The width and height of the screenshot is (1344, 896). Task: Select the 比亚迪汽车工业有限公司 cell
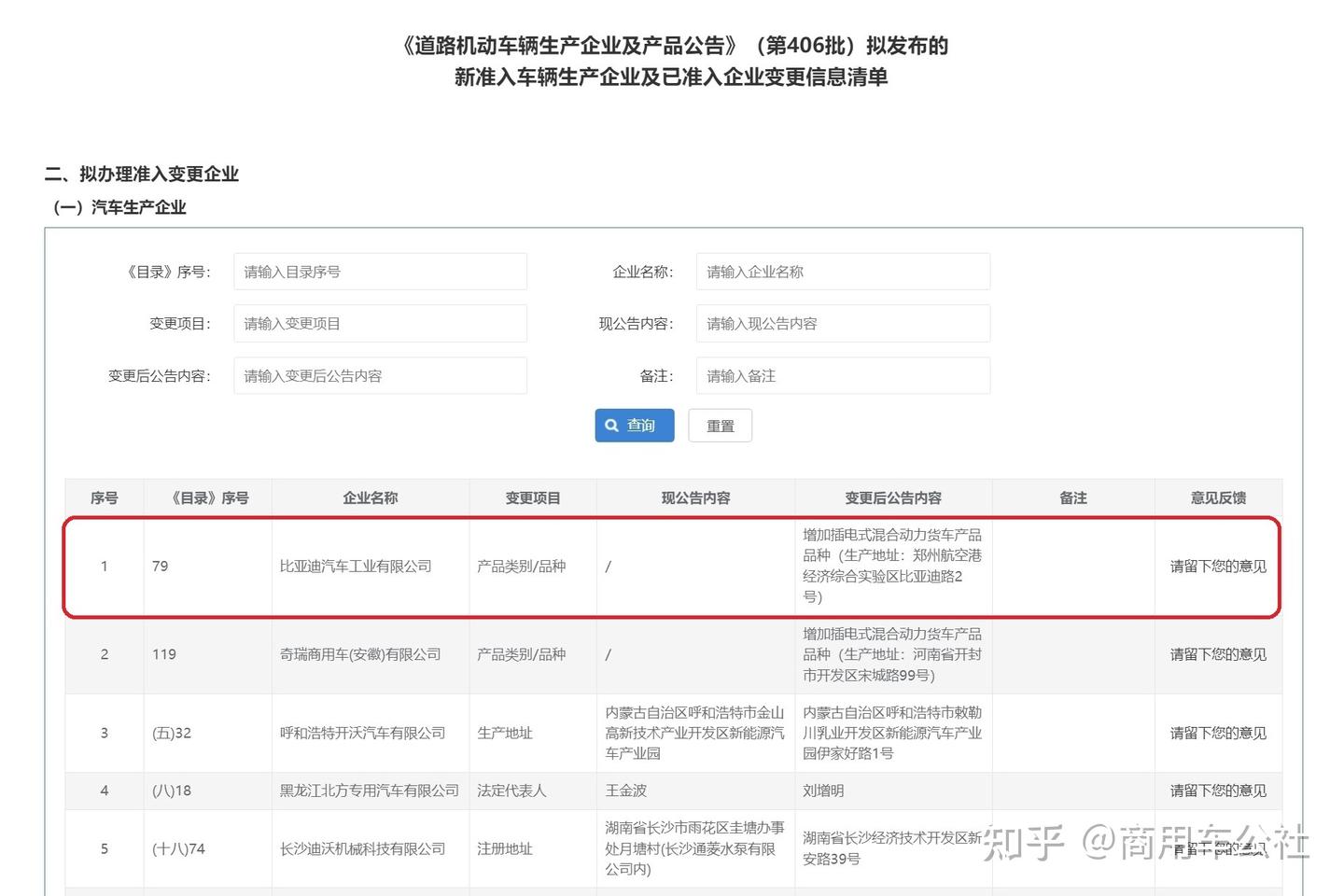[371, 567]
